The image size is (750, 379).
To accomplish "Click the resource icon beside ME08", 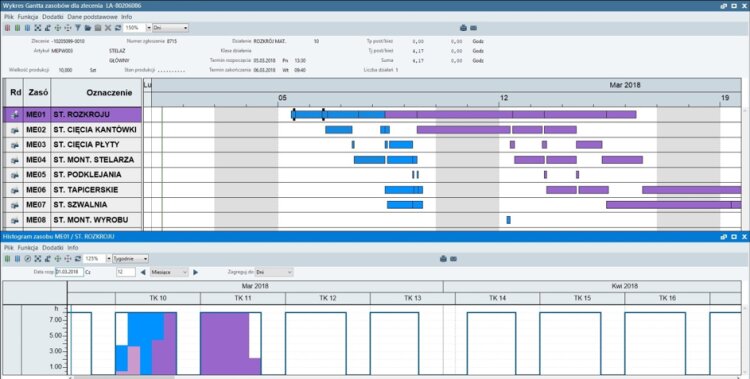I will [x=15, y=220].
